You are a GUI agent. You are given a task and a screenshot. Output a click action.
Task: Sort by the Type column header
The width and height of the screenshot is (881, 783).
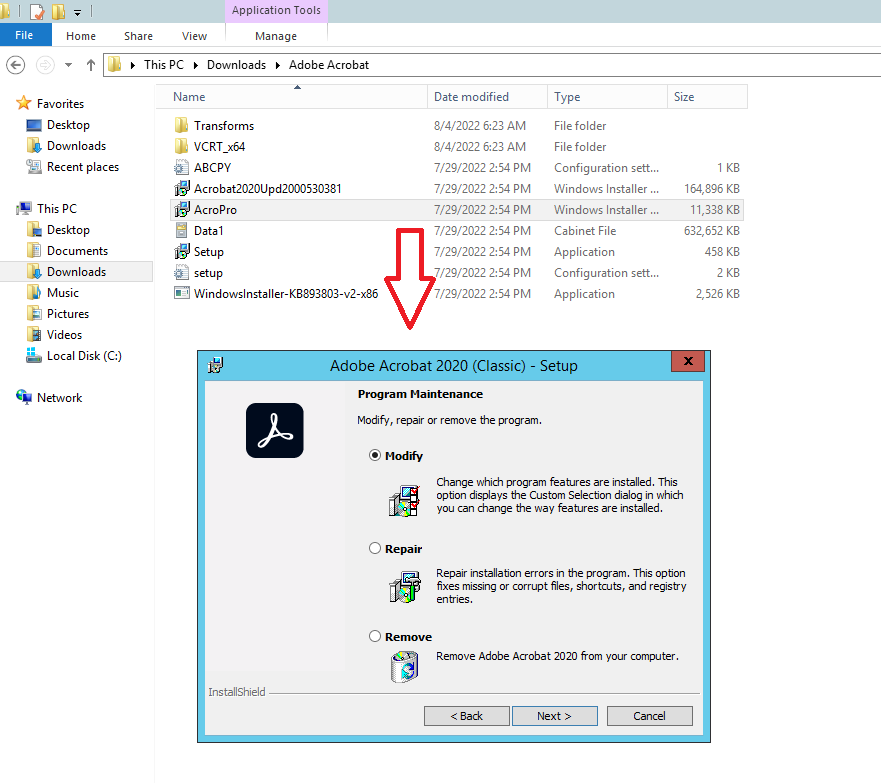tap(607, 97)
